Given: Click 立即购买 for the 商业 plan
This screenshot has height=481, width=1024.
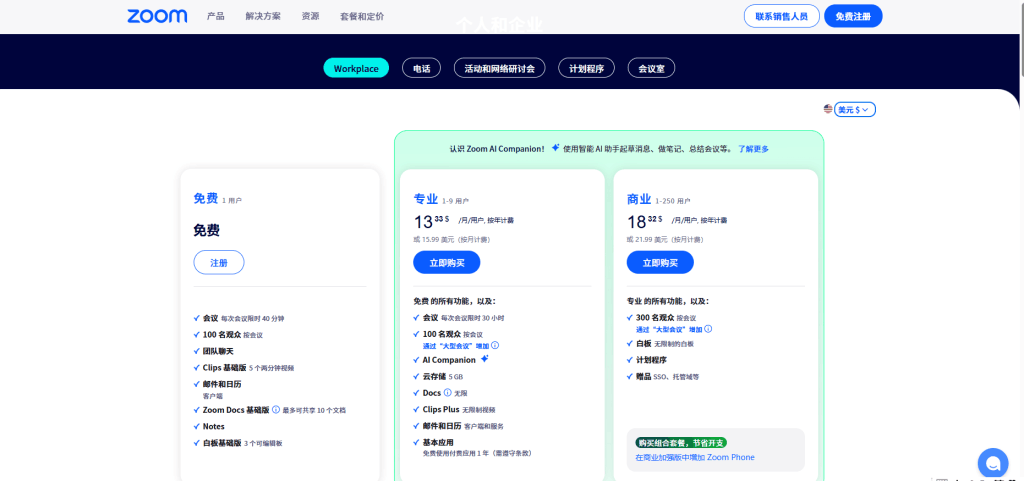Looking at the screenshot, I should pos(660,262).
